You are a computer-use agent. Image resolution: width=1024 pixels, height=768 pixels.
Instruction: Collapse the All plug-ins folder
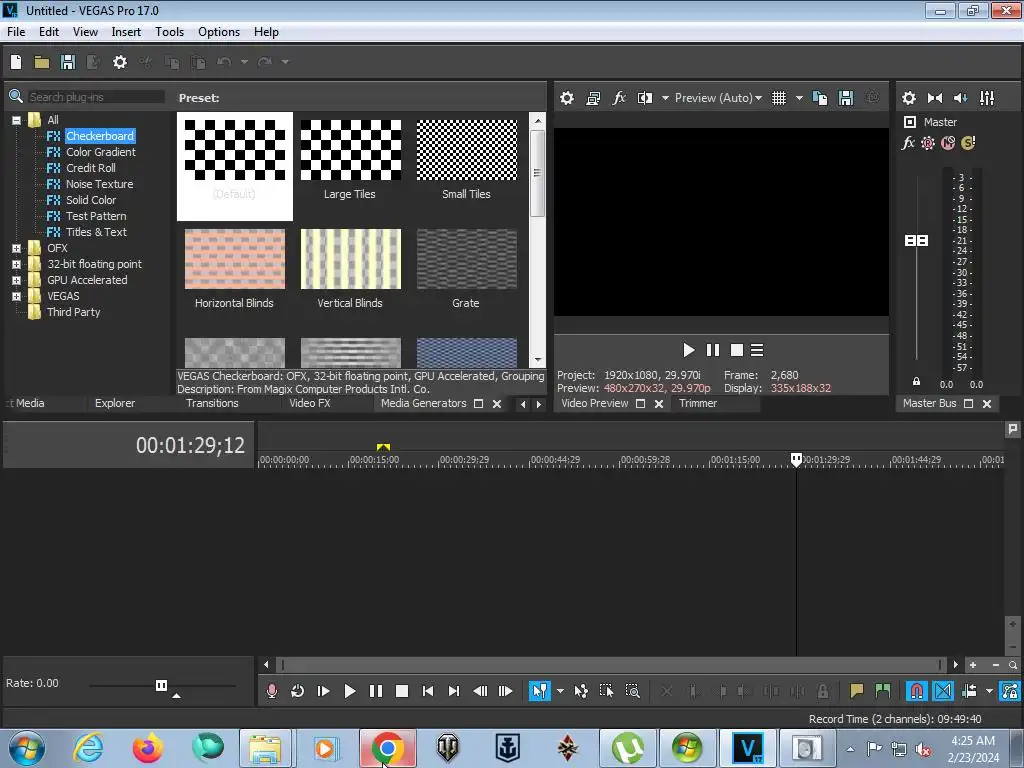[16, 120]
